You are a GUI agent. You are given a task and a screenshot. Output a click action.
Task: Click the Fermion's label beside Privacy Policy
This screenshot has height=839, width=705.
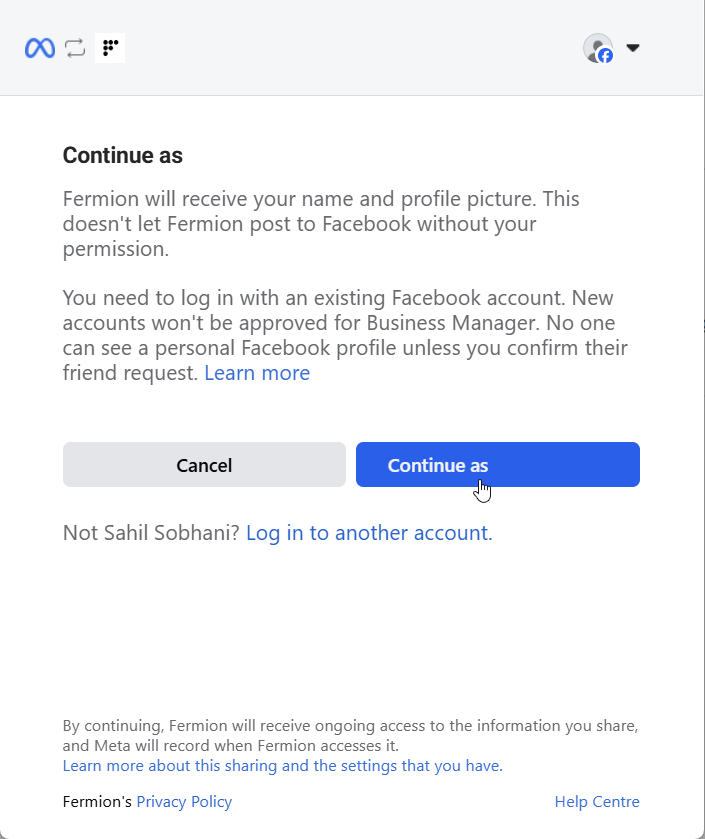pyautogui.click(x=97, y=802)
